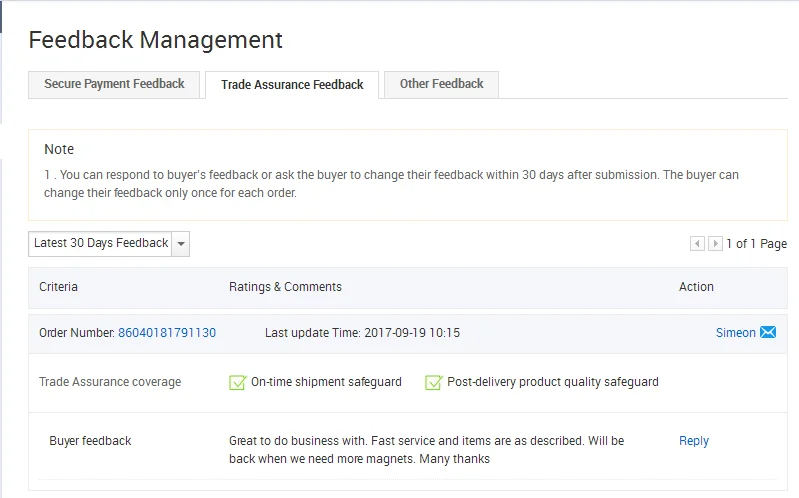Click the Ratings & Comments column header
799x498 pixels.
285,287
